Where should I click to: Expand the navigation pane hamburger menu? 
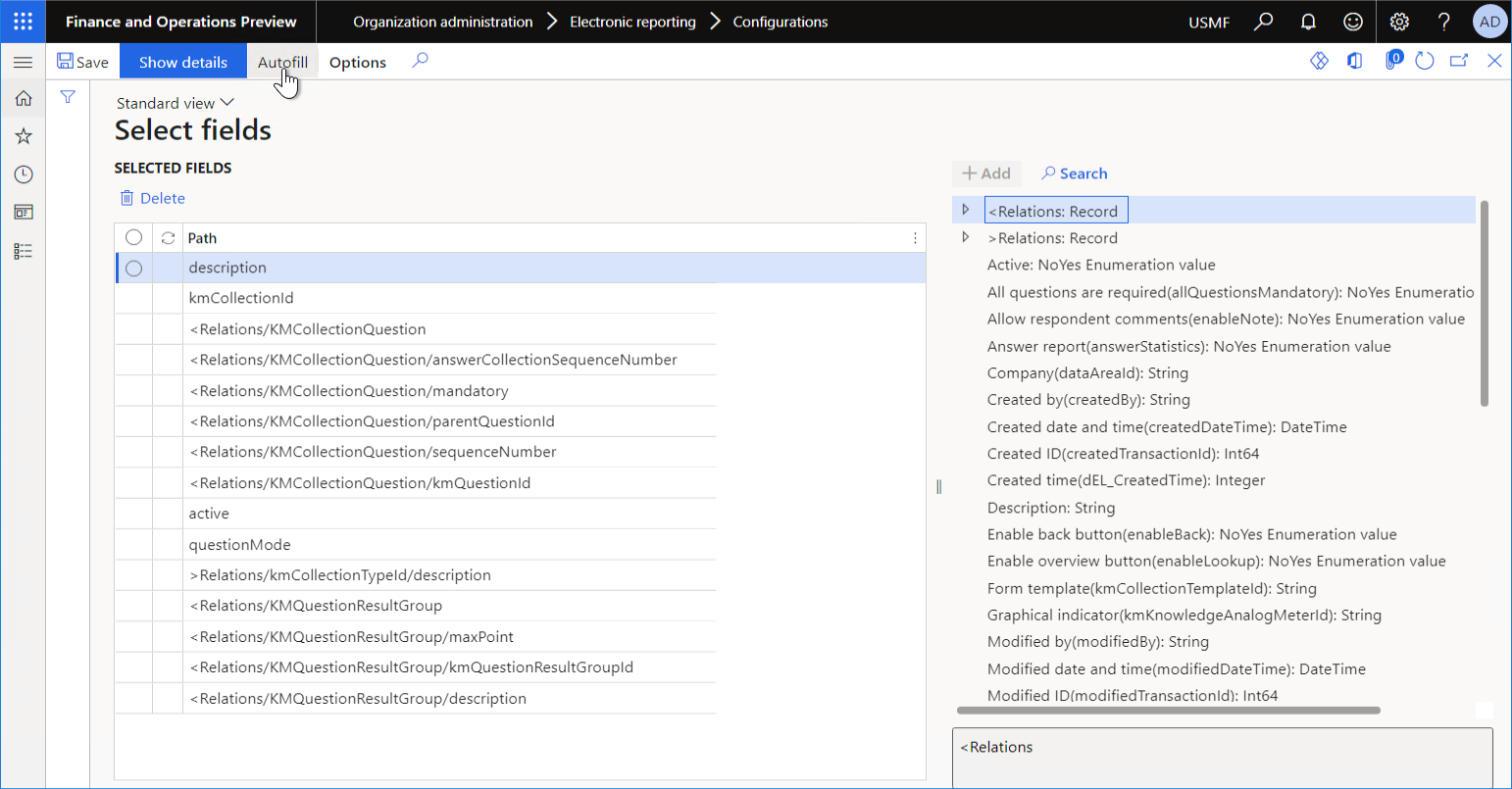pyautogui.click(x=23, y=62)
